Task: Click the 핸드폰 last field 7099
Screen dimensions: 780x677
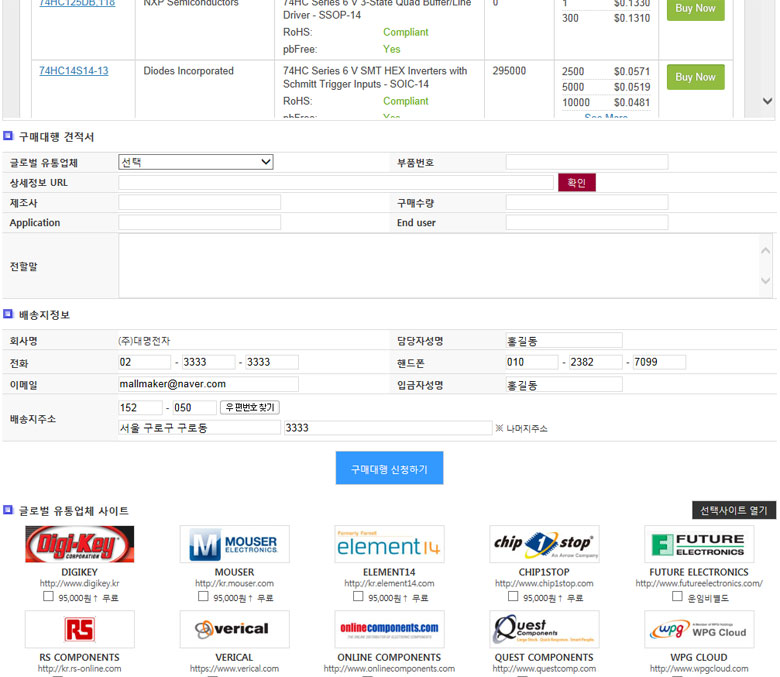Action: 659,362
